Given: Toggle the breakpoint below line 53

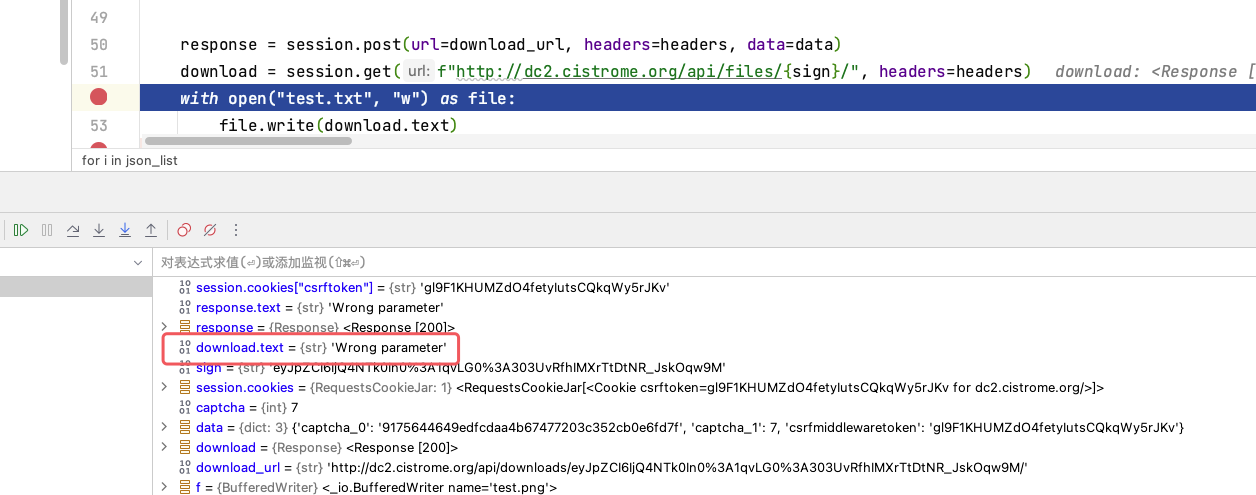Looking at the screenshot, I should pyautogui.click(x=98, y=148).
